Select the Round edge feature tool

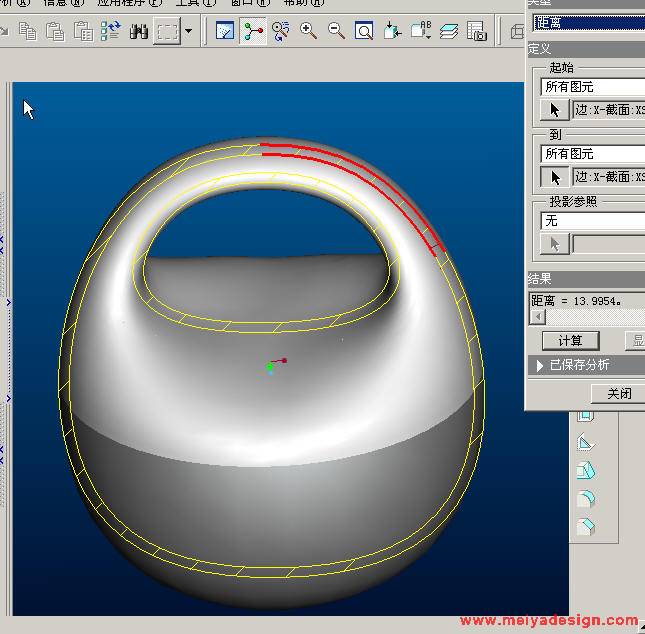586,498
